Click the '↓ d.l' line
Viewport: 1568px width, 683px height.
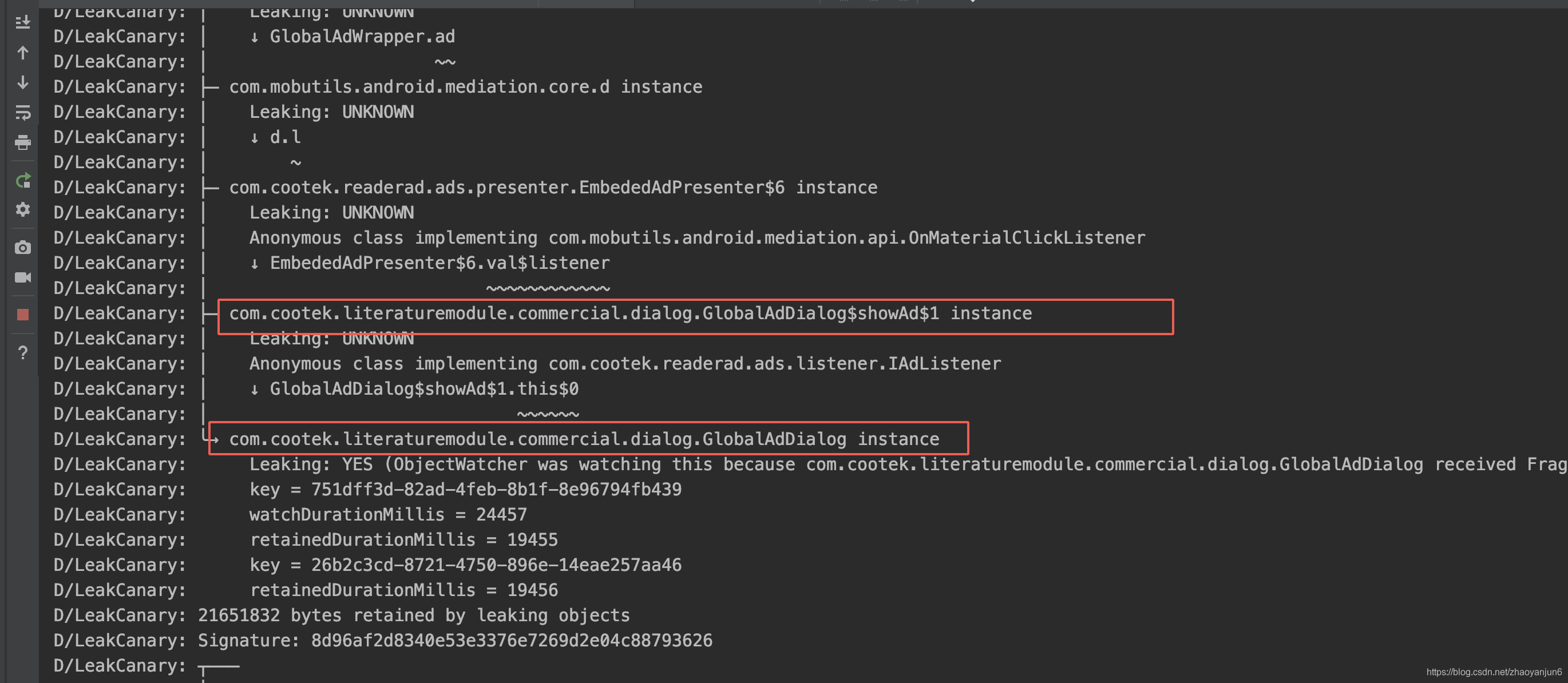coord(275,137)
